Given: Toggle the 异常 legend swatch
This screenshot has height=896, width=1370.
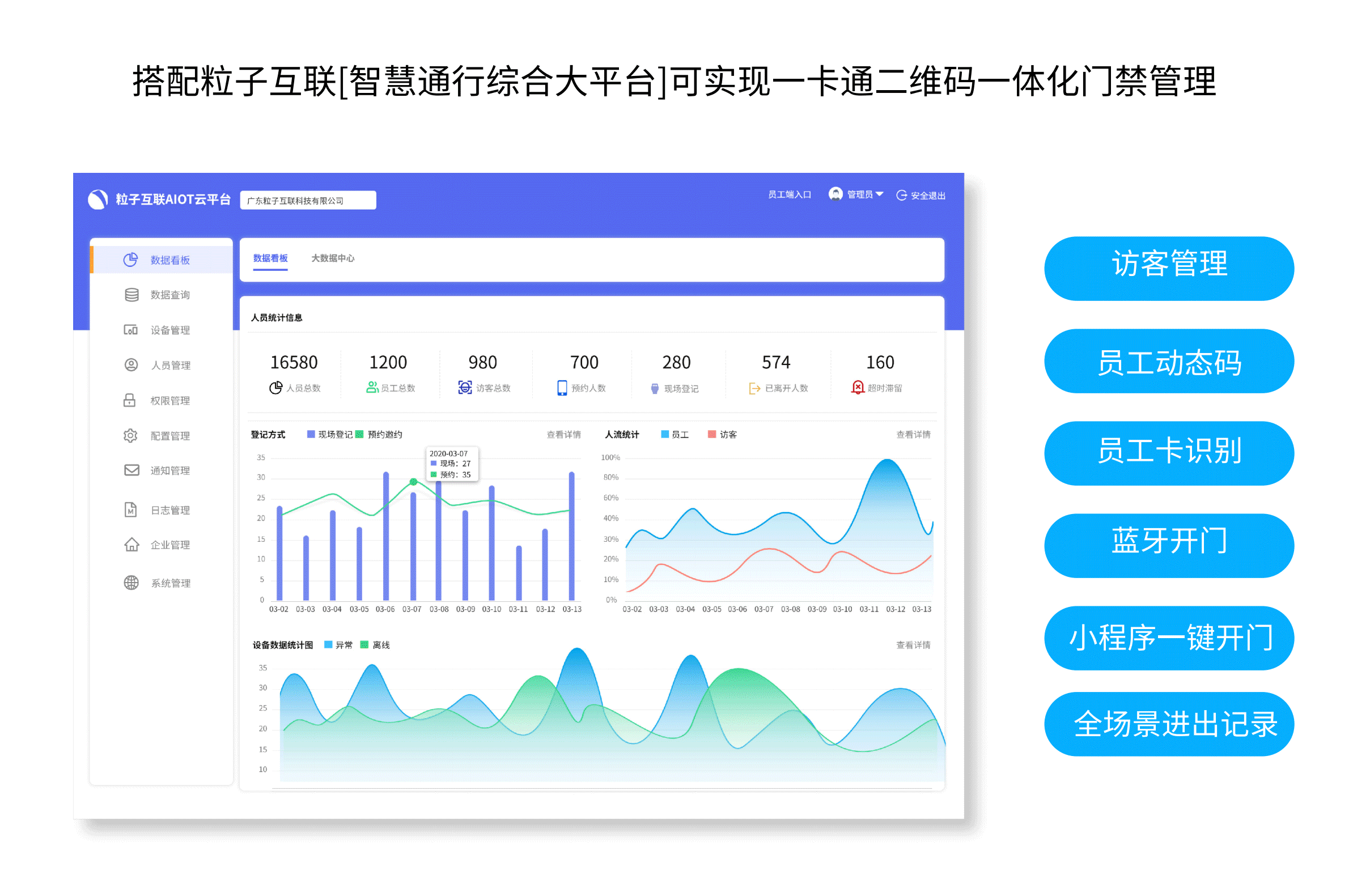Looking at the screenshot, I should (328, 645).
